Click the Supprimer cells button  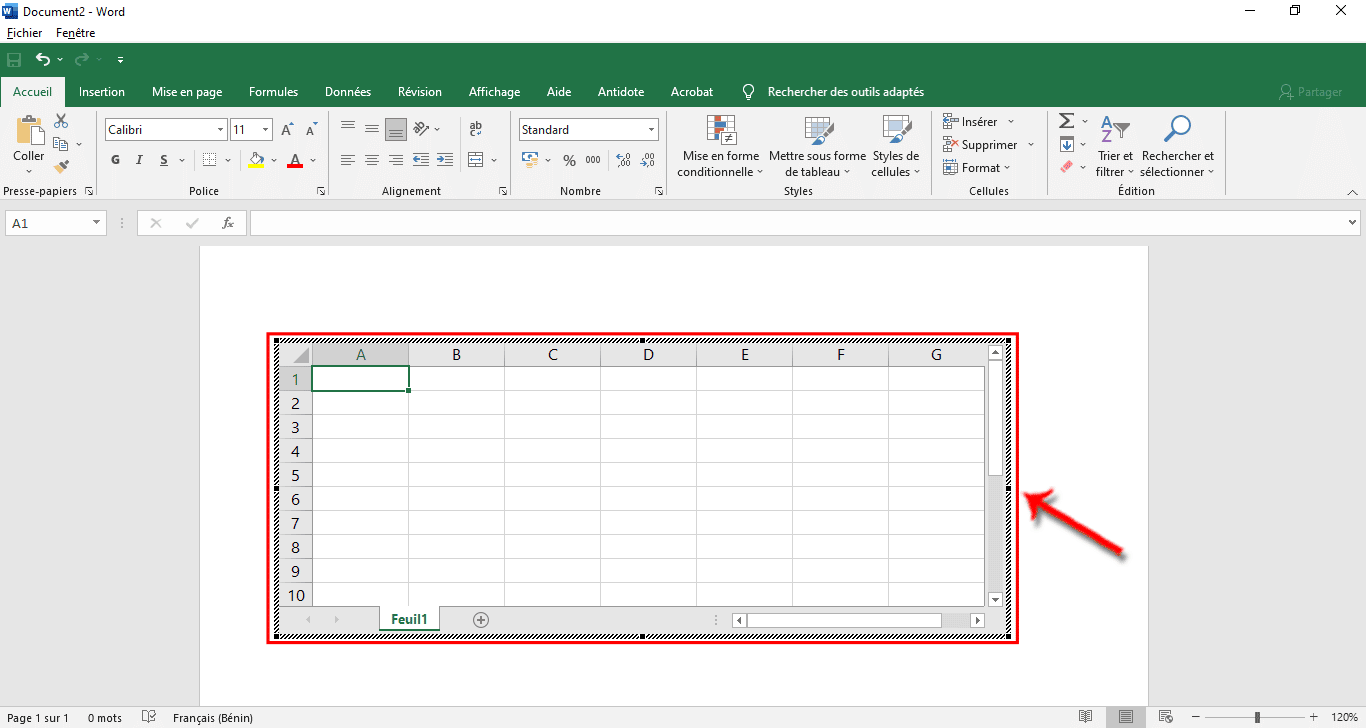[x=989, y=145]
